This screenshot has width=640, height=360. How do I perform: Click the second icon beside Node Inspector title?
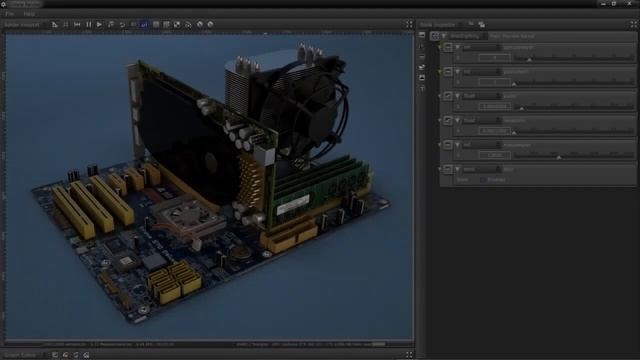482,24
